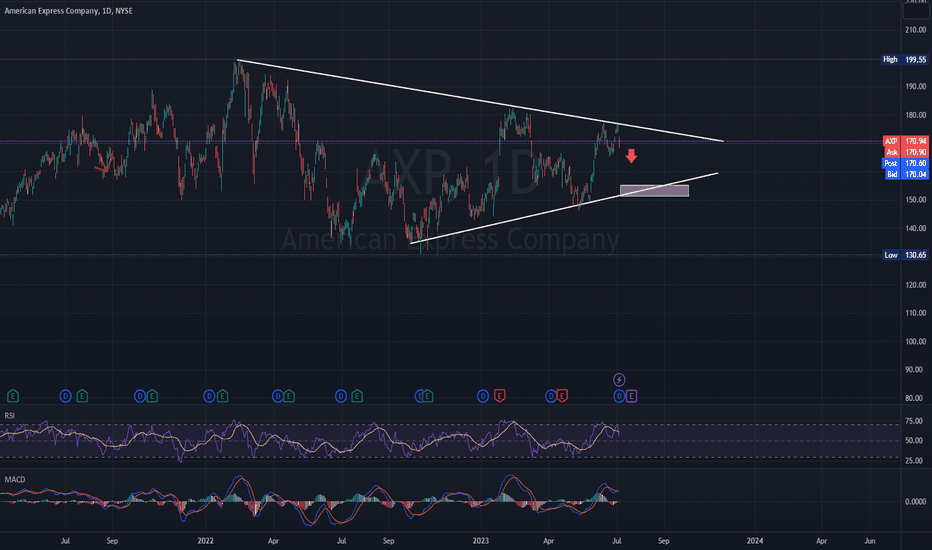Click the purple lightning bolt event icon
The height and width of the screenshot is (550, 932).
click(619, 379)
